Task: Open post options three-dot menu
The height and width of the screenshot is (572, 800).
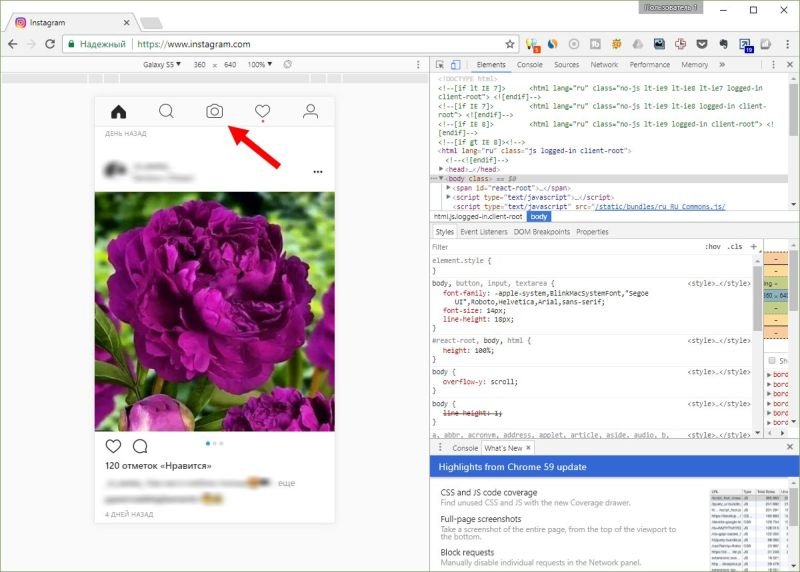Action: coord(318,172)
